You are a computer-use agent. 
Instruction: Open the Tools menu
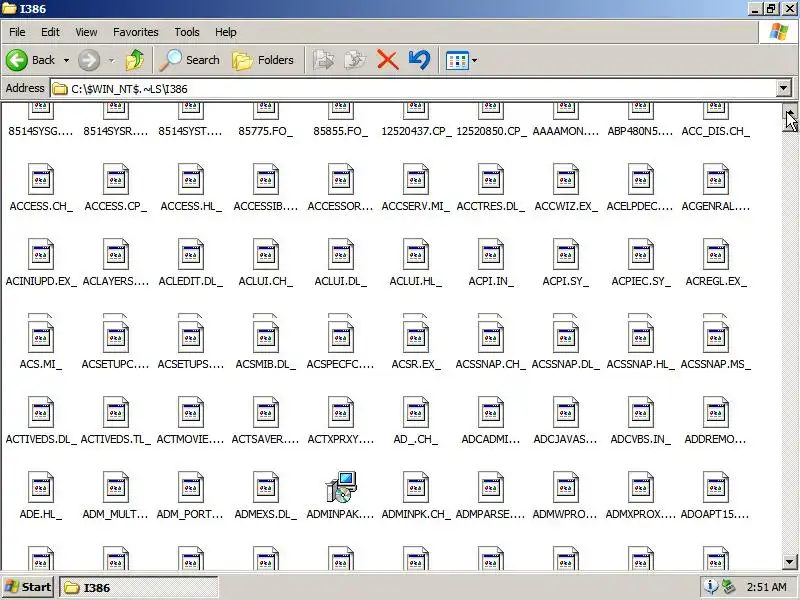tap(187, 32)
